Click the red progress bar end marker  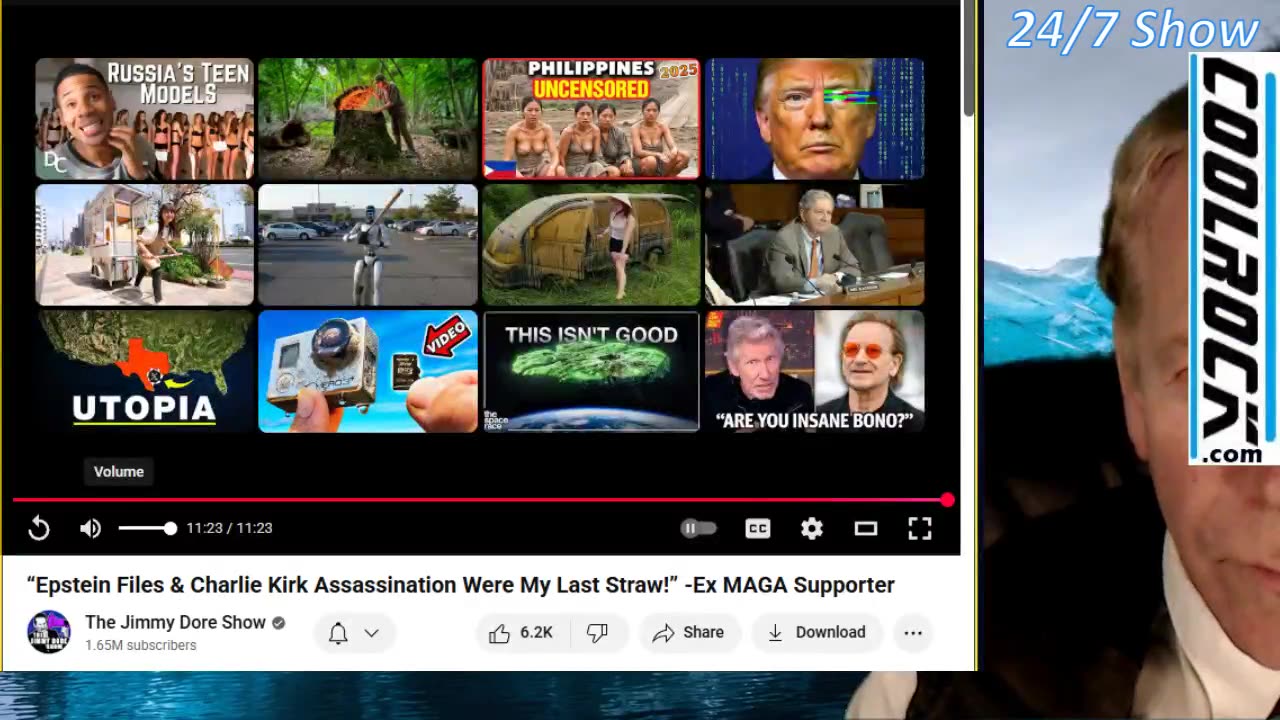coord(947,499)
